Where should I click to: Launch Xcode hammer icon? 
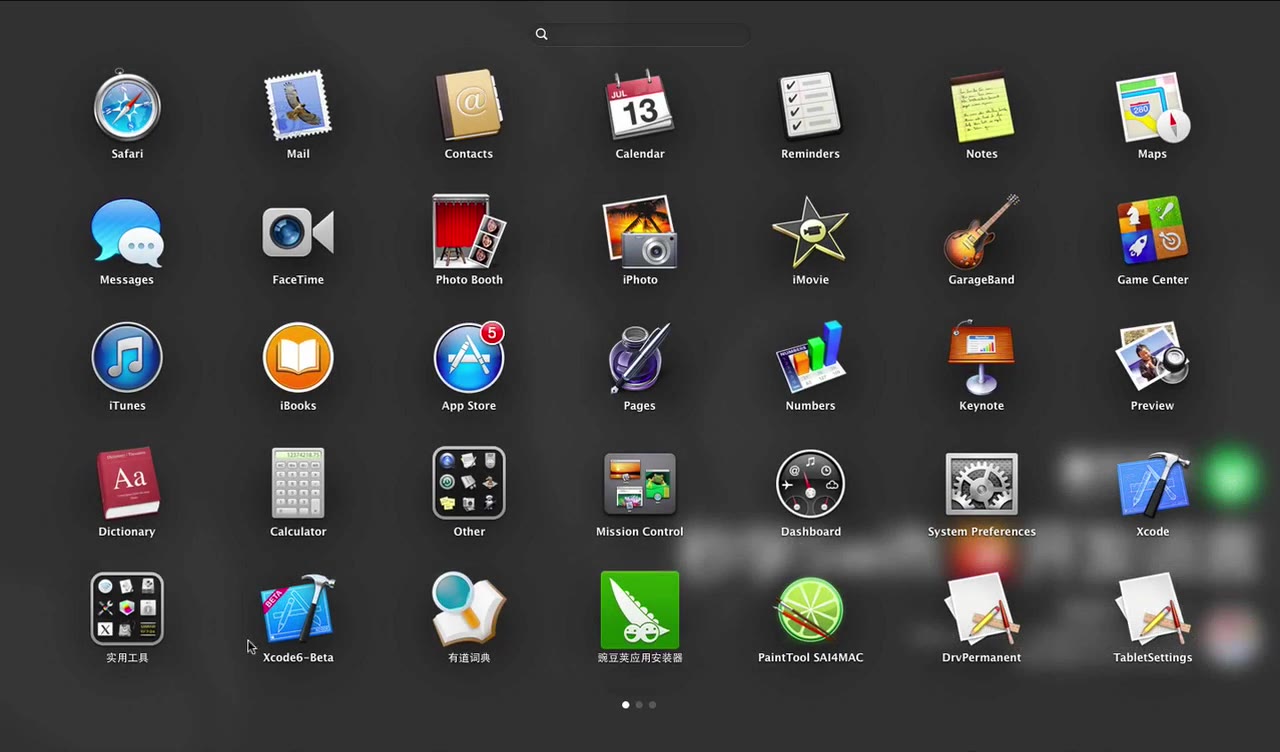click(x=1152, y=483)
